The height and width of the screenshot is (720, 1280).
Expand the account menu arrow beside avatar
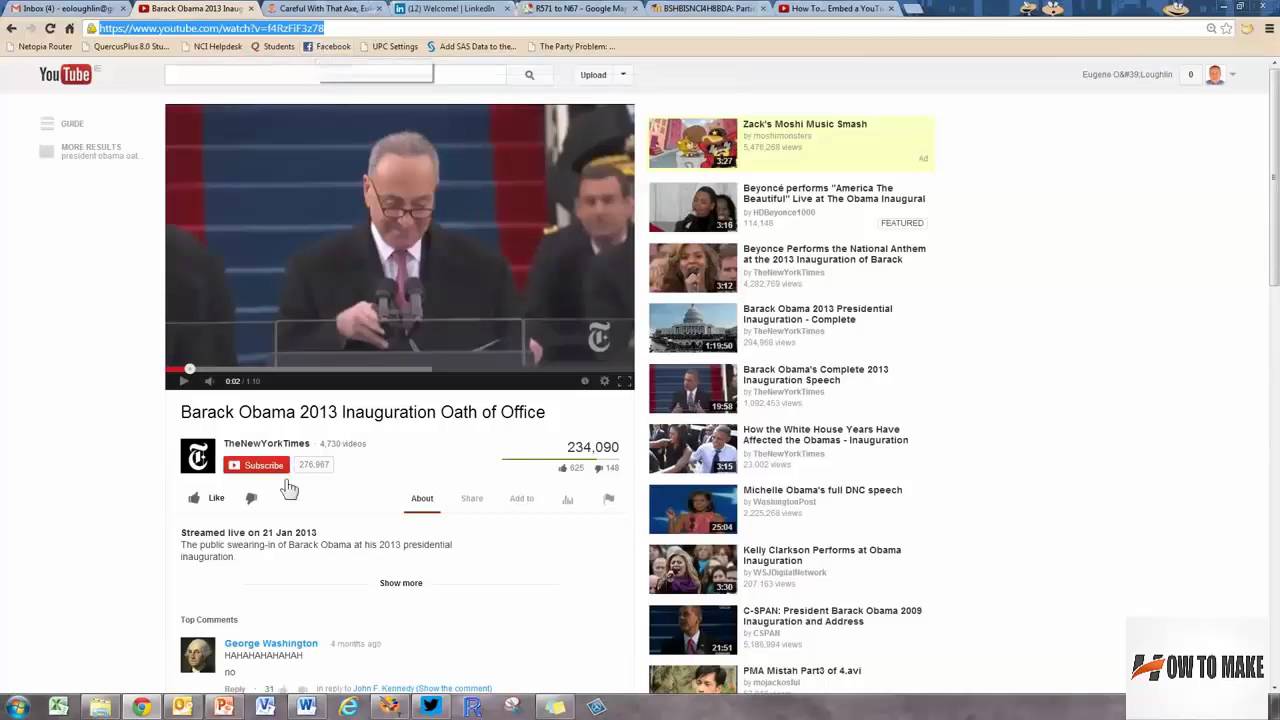pos(1233,75)
